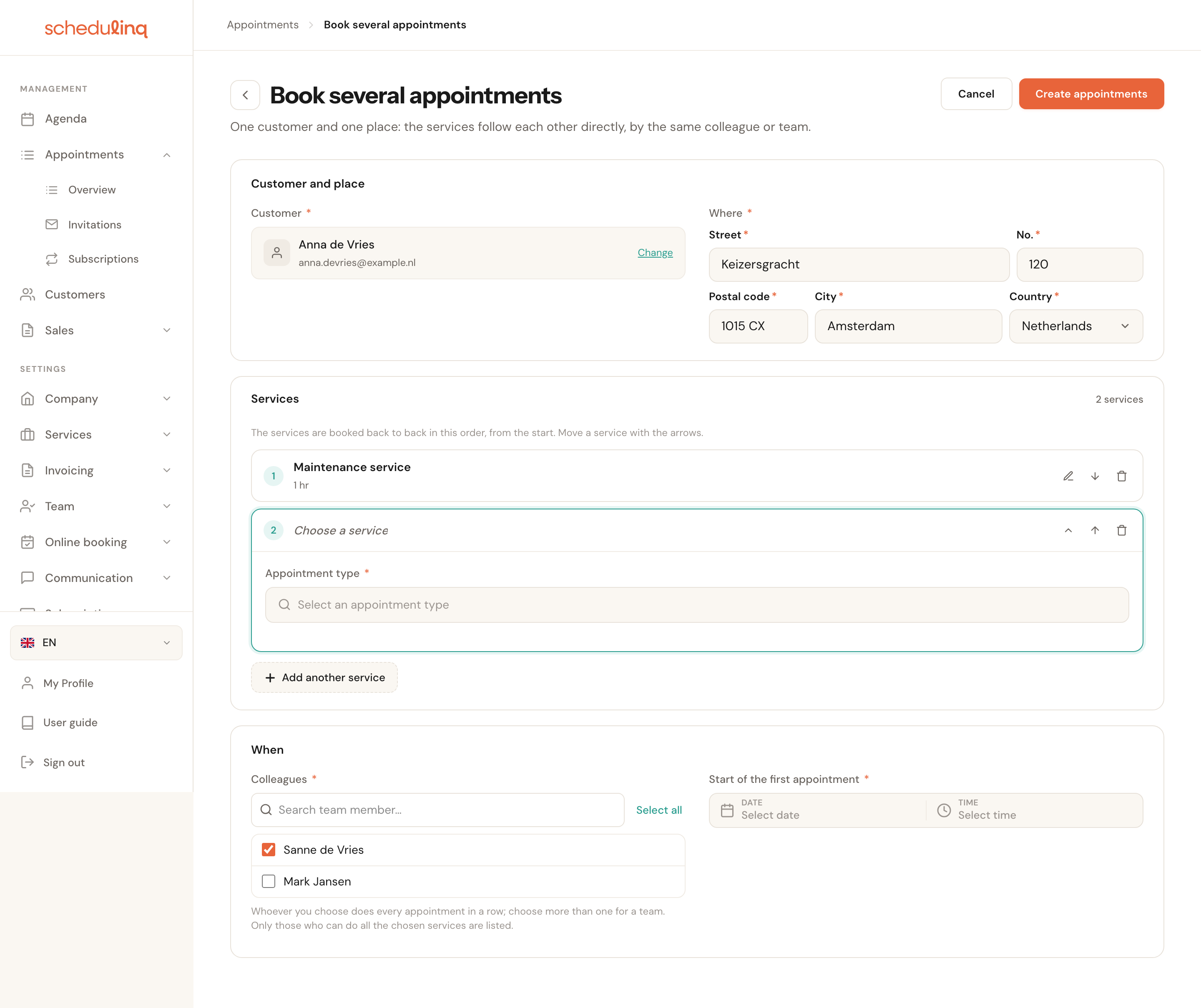The height and width of the screenshot is (1008, 1201).
Task: Expand the Online booking menu
Action: click(x=96, y=542)
